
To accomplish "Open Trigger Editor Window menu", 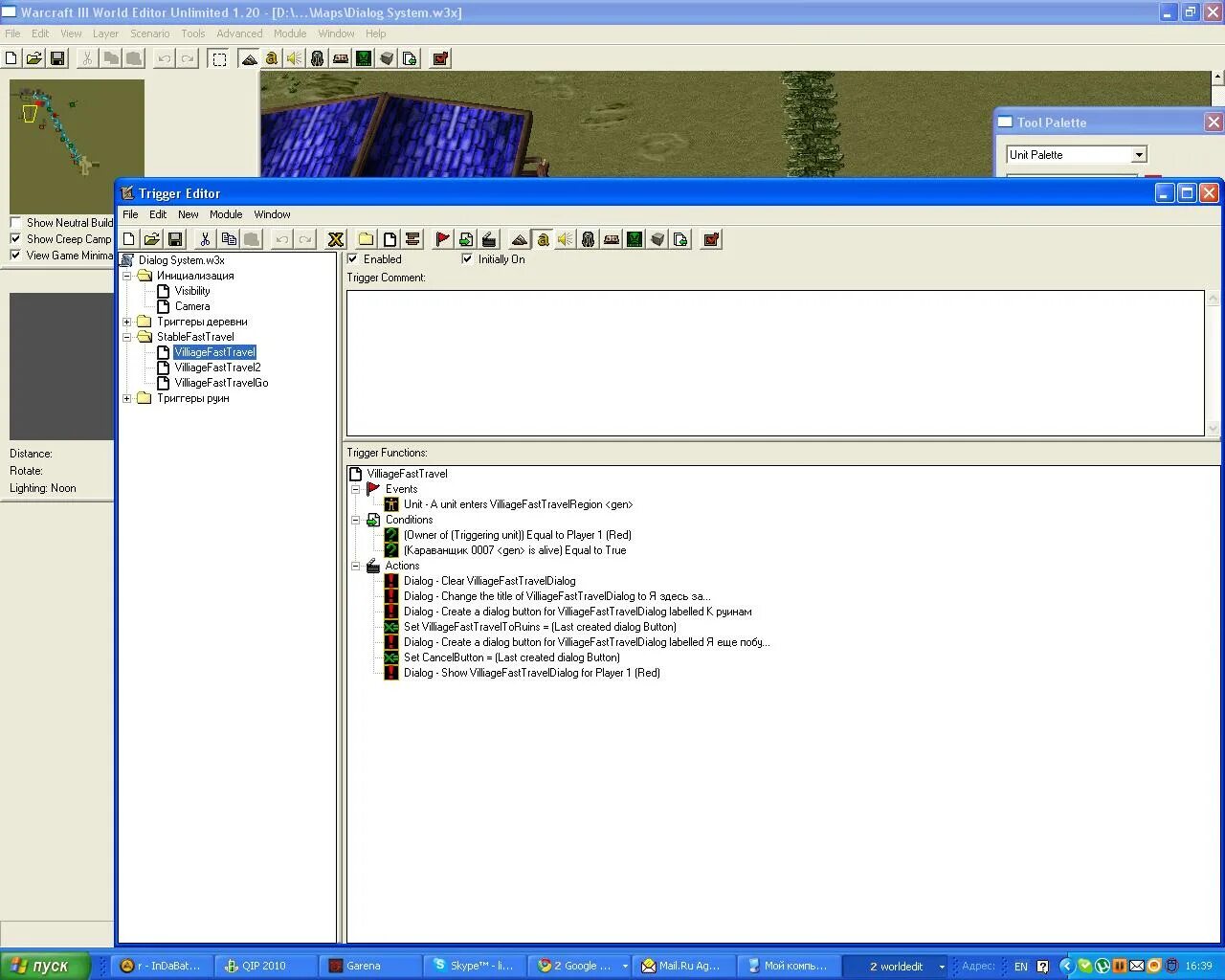I will (272, 214).
